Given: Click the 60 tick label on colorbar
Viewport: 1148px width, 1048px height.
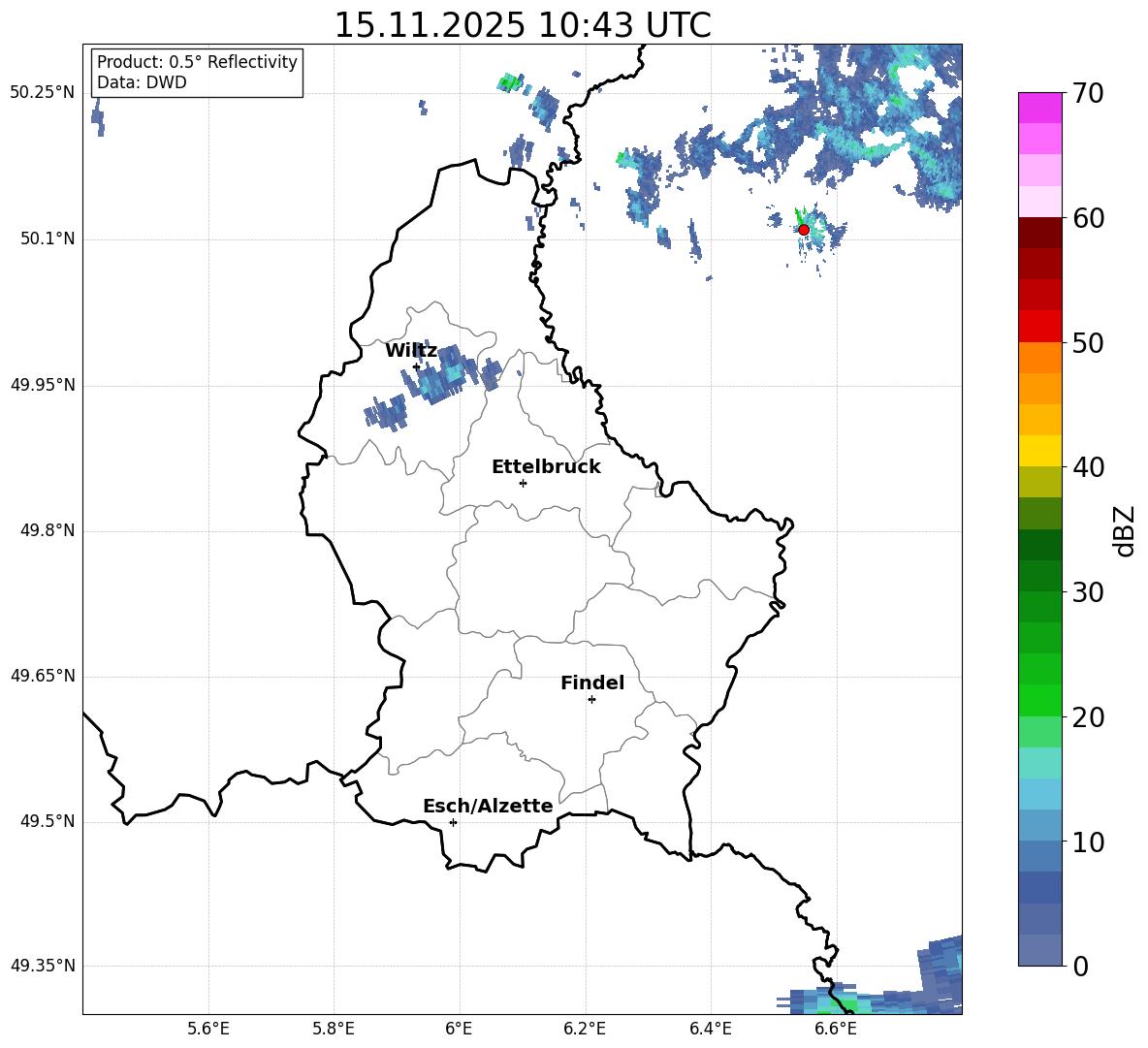Looking at the screenshot, I should click(x=1089, y=218).
